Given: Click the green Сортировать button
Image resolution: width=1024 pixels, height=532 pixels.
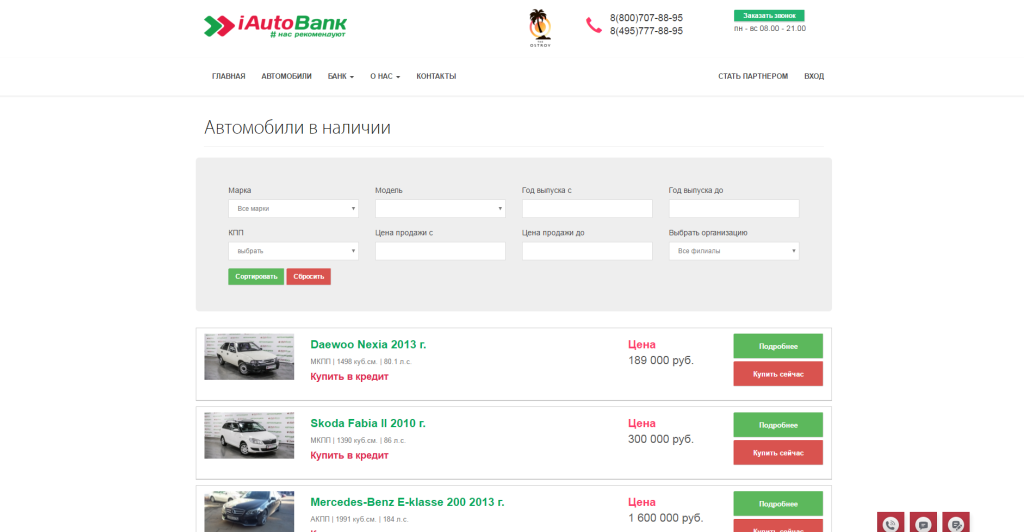Looking at the screenshot, I should (x=256, y=277).
